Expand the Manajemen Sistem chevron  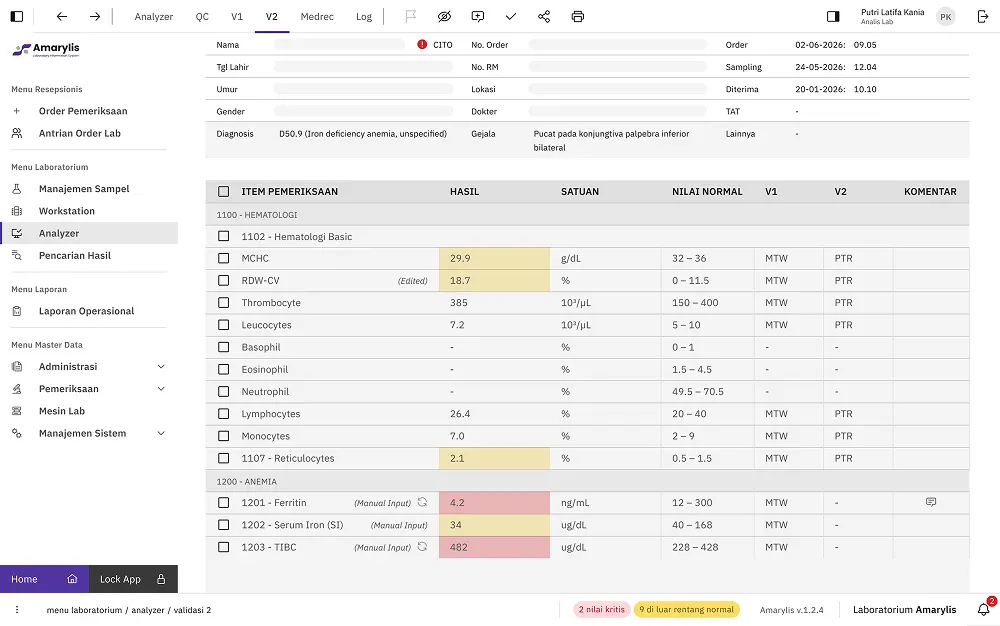coord(161,433)
